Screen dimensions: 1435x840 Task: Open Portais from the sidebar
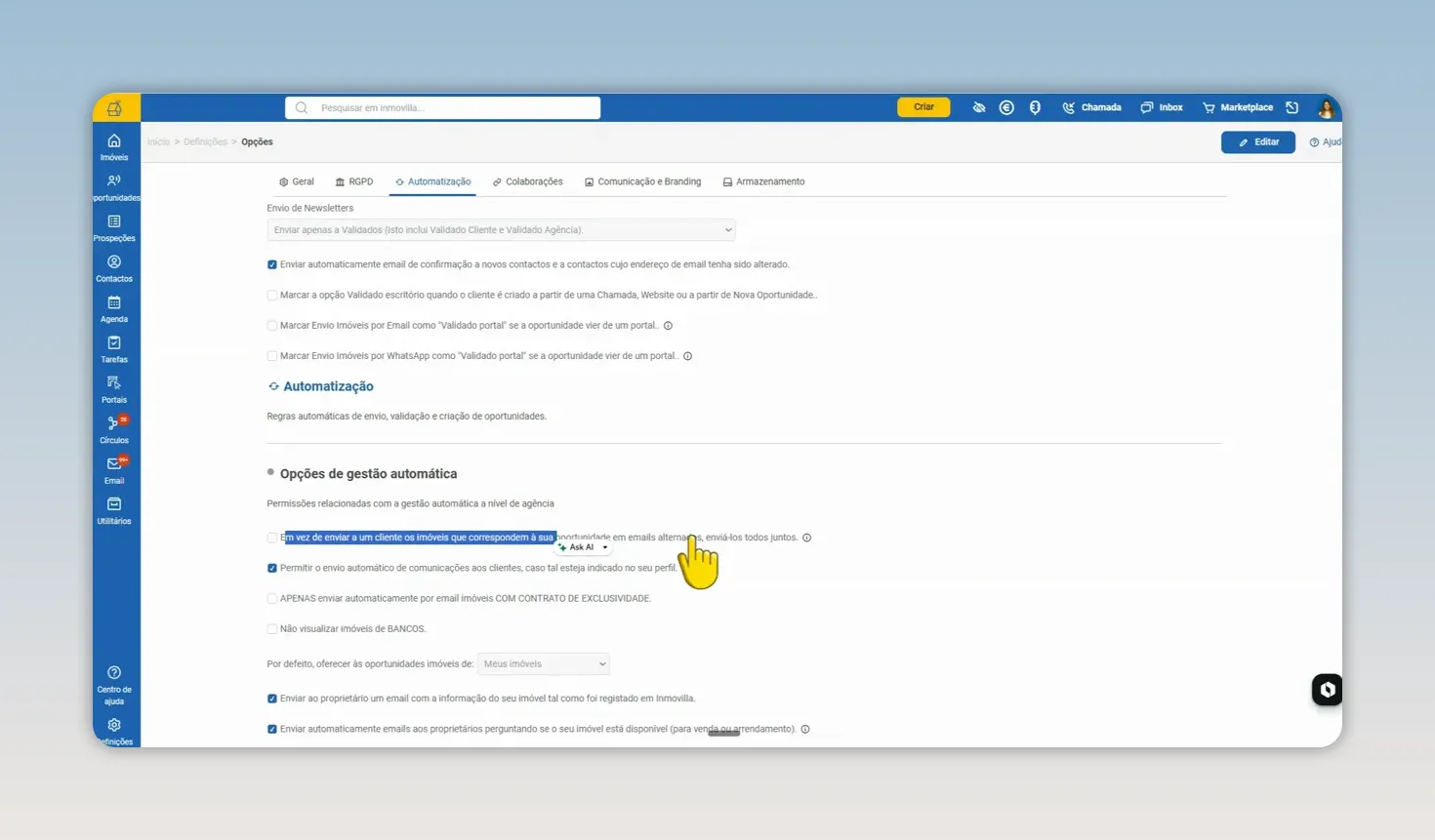114,389
